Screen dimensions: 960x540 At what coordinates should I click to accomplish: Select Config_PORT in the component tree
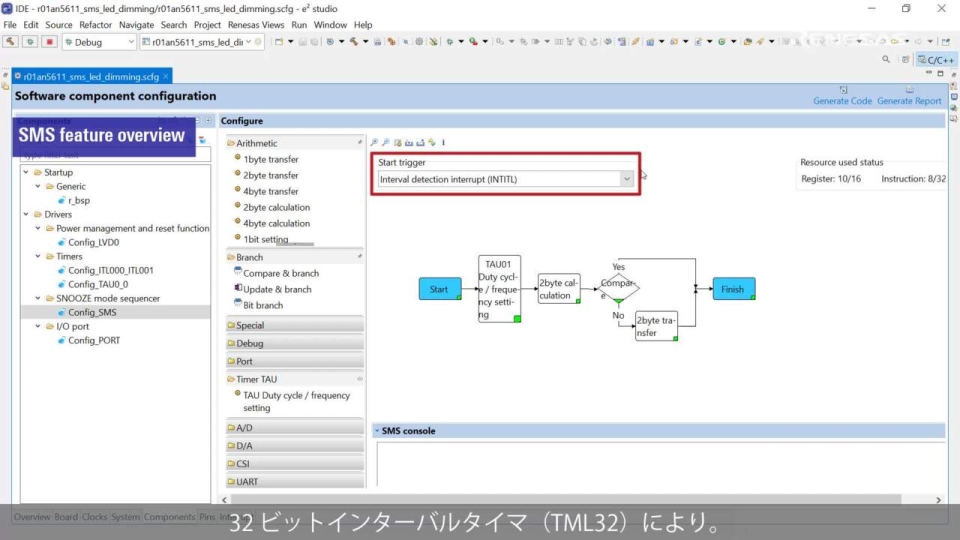pos(94,340)
